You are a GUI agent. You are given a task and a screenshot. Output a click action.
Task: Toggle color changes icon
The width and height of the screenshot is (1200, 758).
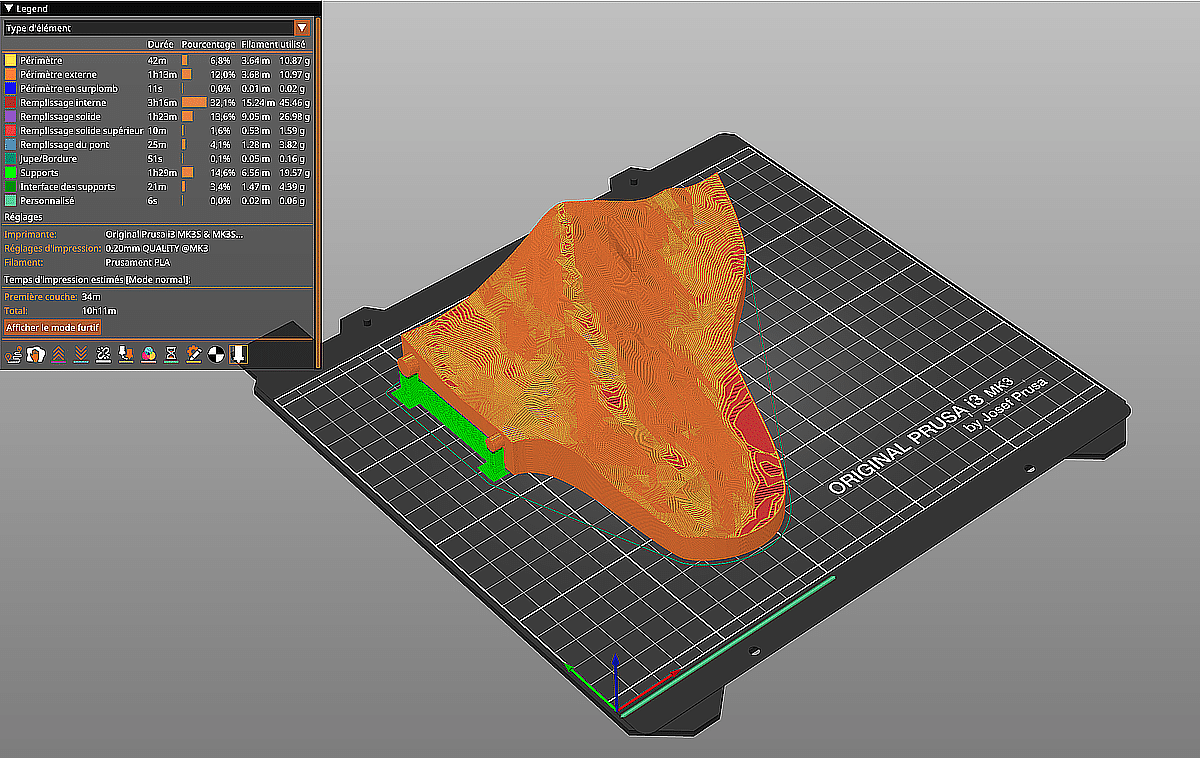(x=148, y=354)
